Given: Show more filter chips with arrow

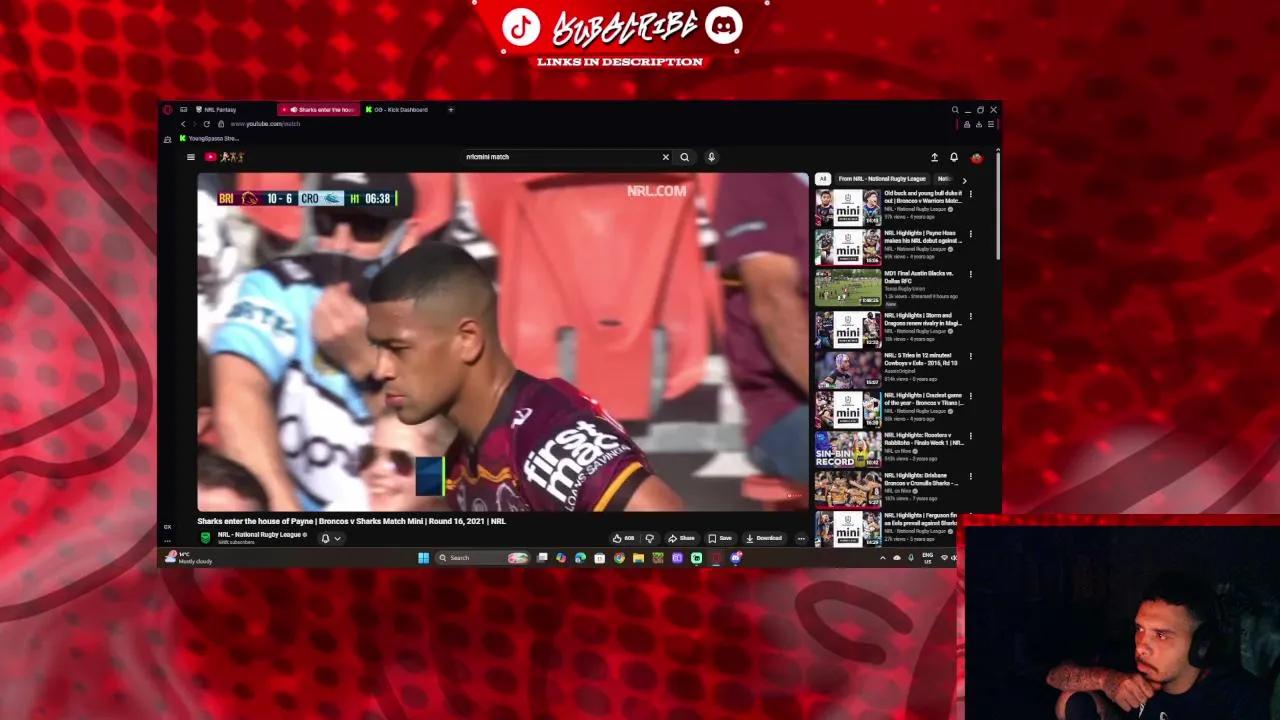Looking at the screenshot, I should click(964, 180).
